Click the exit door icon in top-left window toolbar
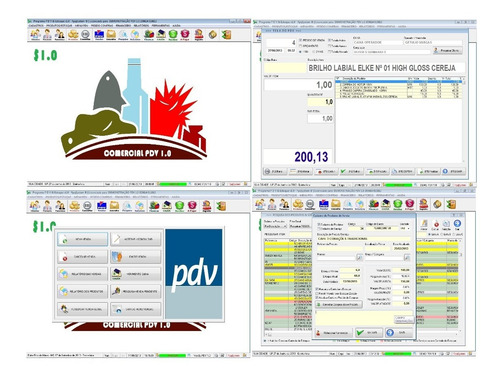 point(226,34)
